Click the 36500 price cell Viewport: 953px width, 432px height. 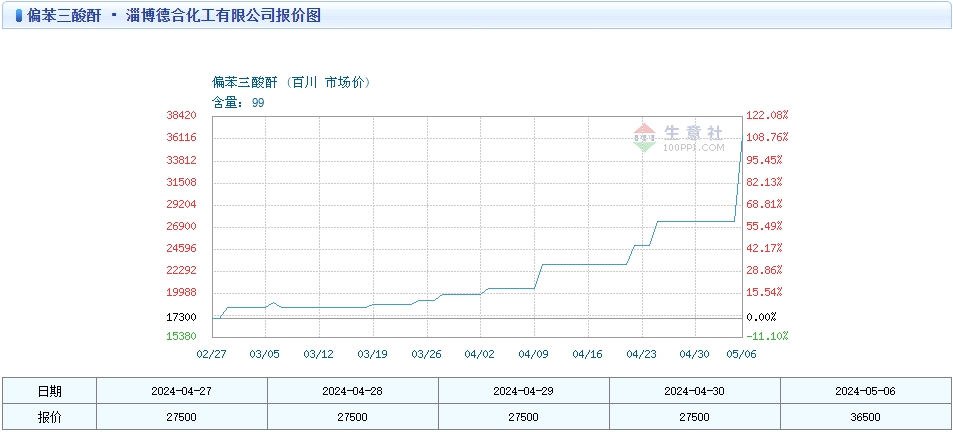click(865, 417)
